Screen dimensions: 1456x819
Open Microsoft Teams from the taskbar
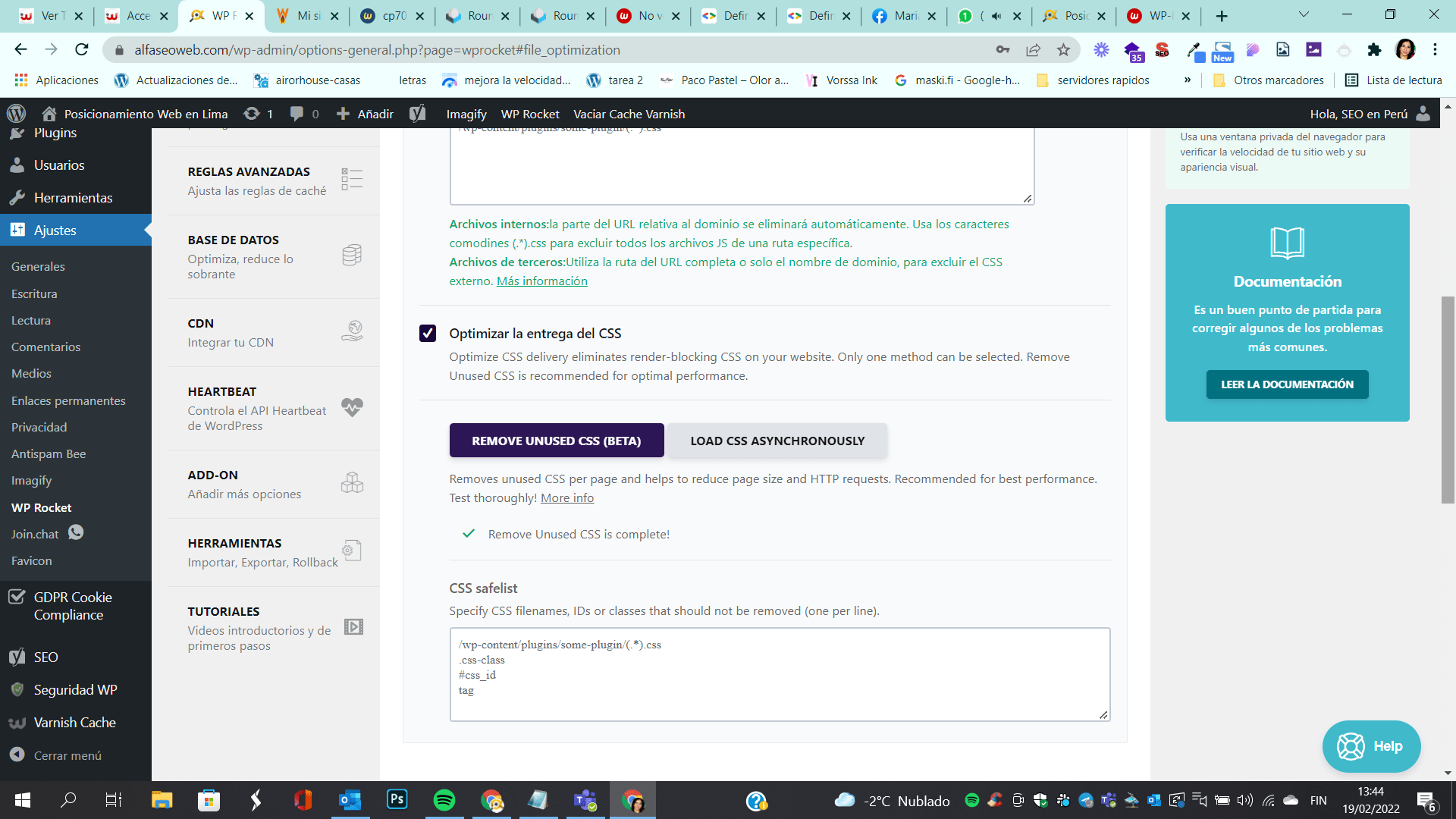(585, 800)
